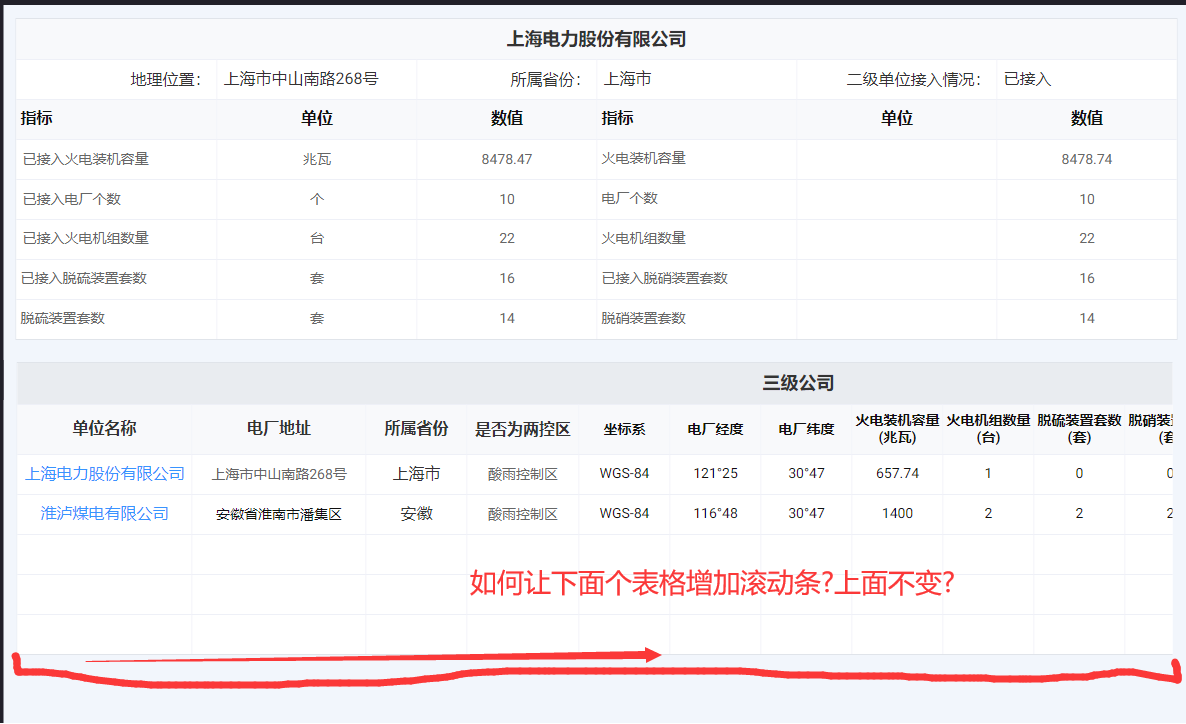Click the 是否为两控区 column header
The image size is (1186, 724).
[x=523, y=430]
